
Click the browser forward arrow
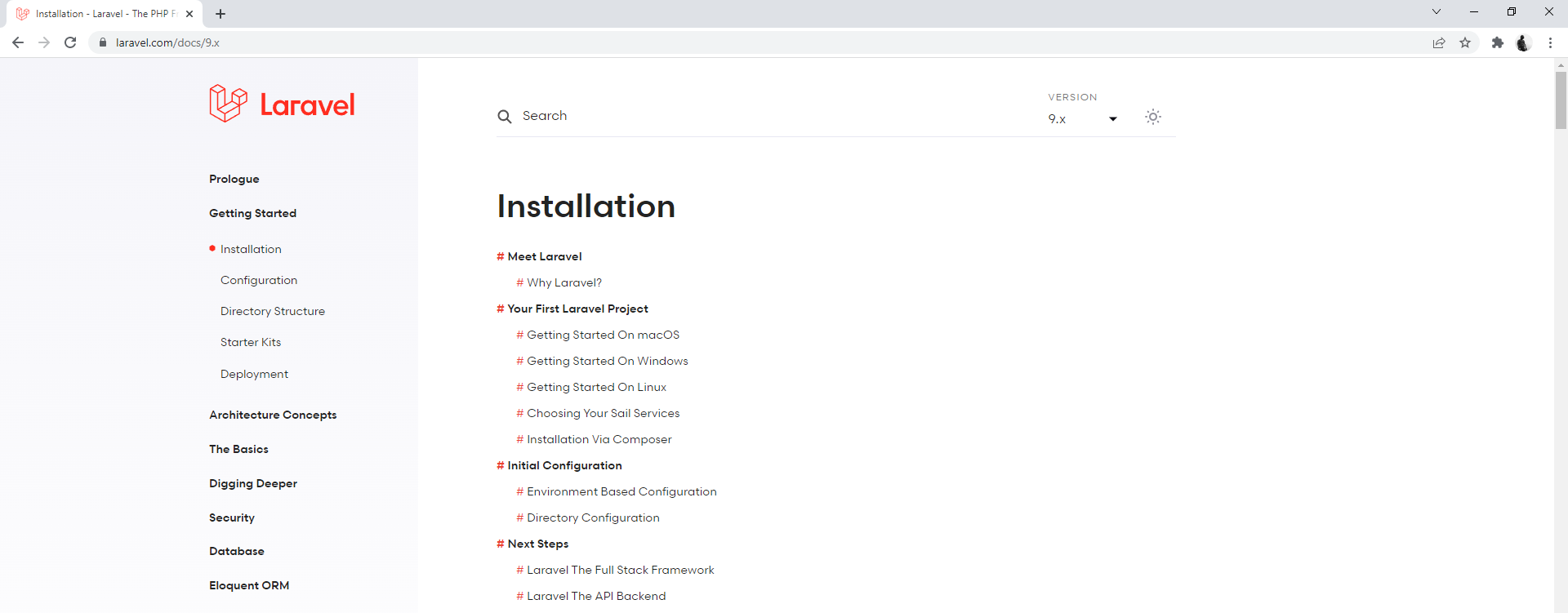pyautogui.click(x=44, y=42)
